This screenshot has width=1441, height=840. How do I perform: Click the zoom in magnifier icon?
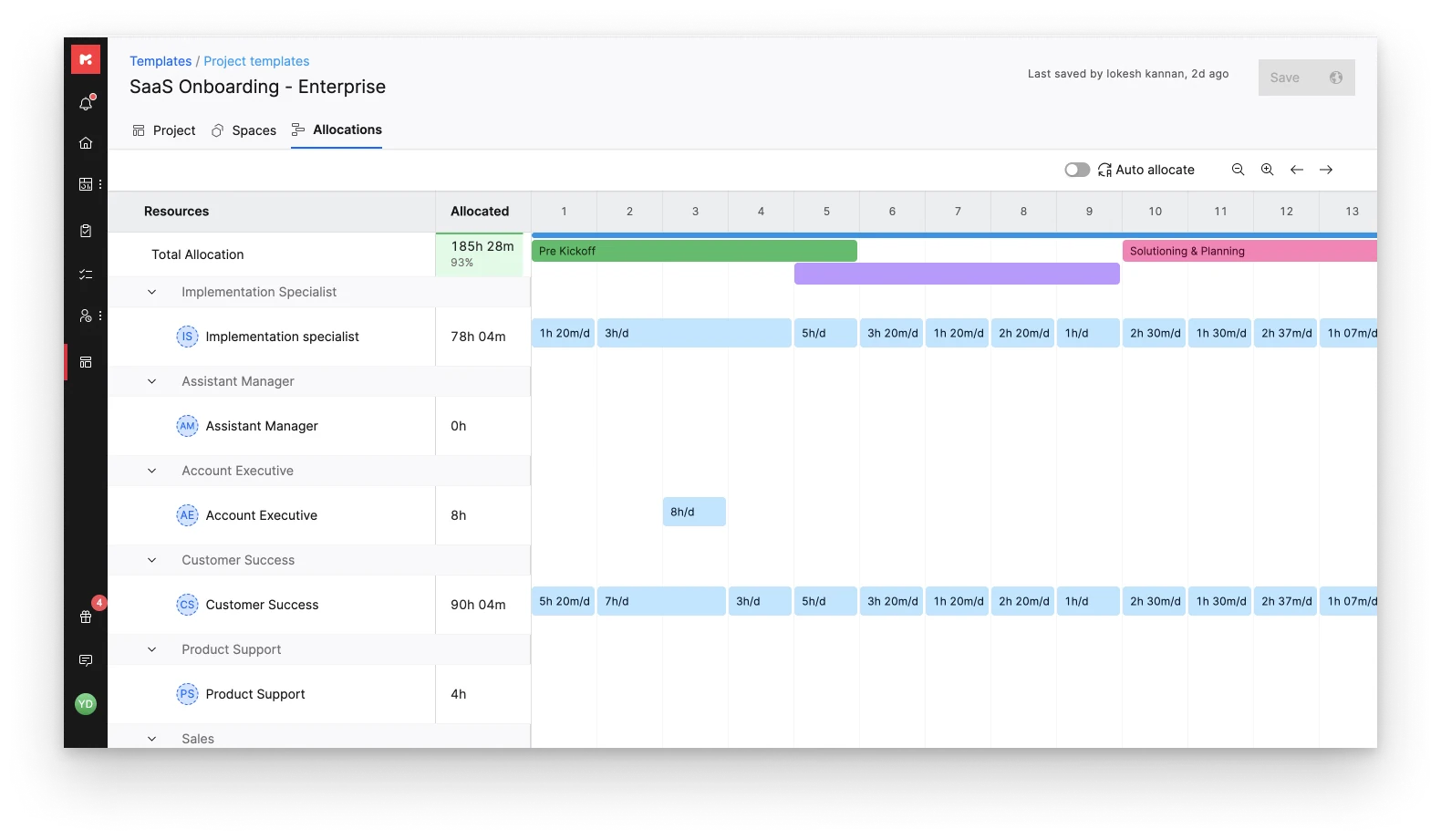[x=1267, y=170]
